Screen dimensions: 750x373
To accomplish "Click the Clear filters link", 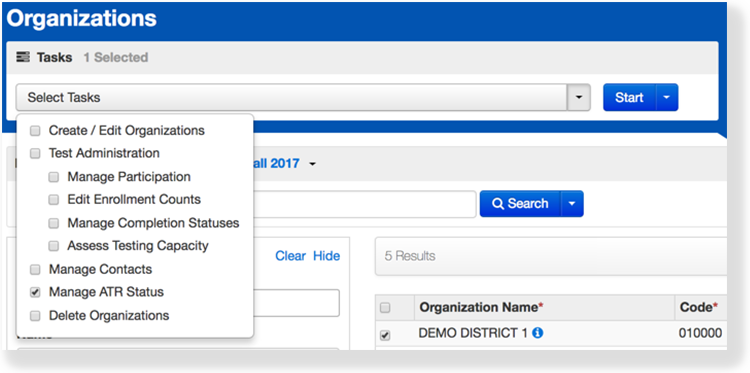I will point(290,256).
